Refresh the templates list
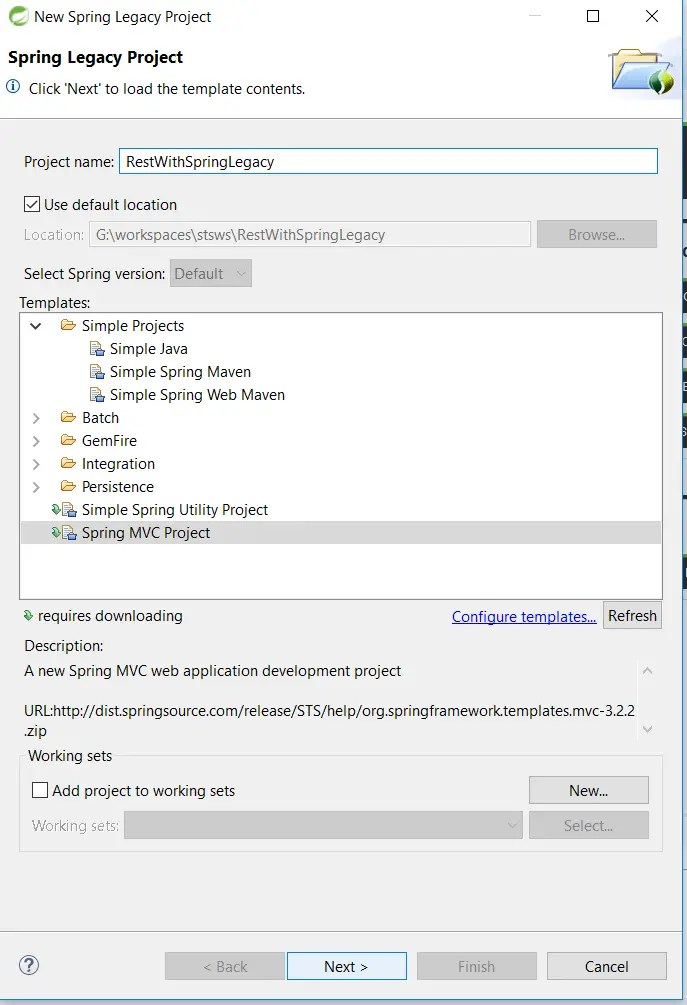Screen dimensions: 687x1005 (x=632, y=615)
